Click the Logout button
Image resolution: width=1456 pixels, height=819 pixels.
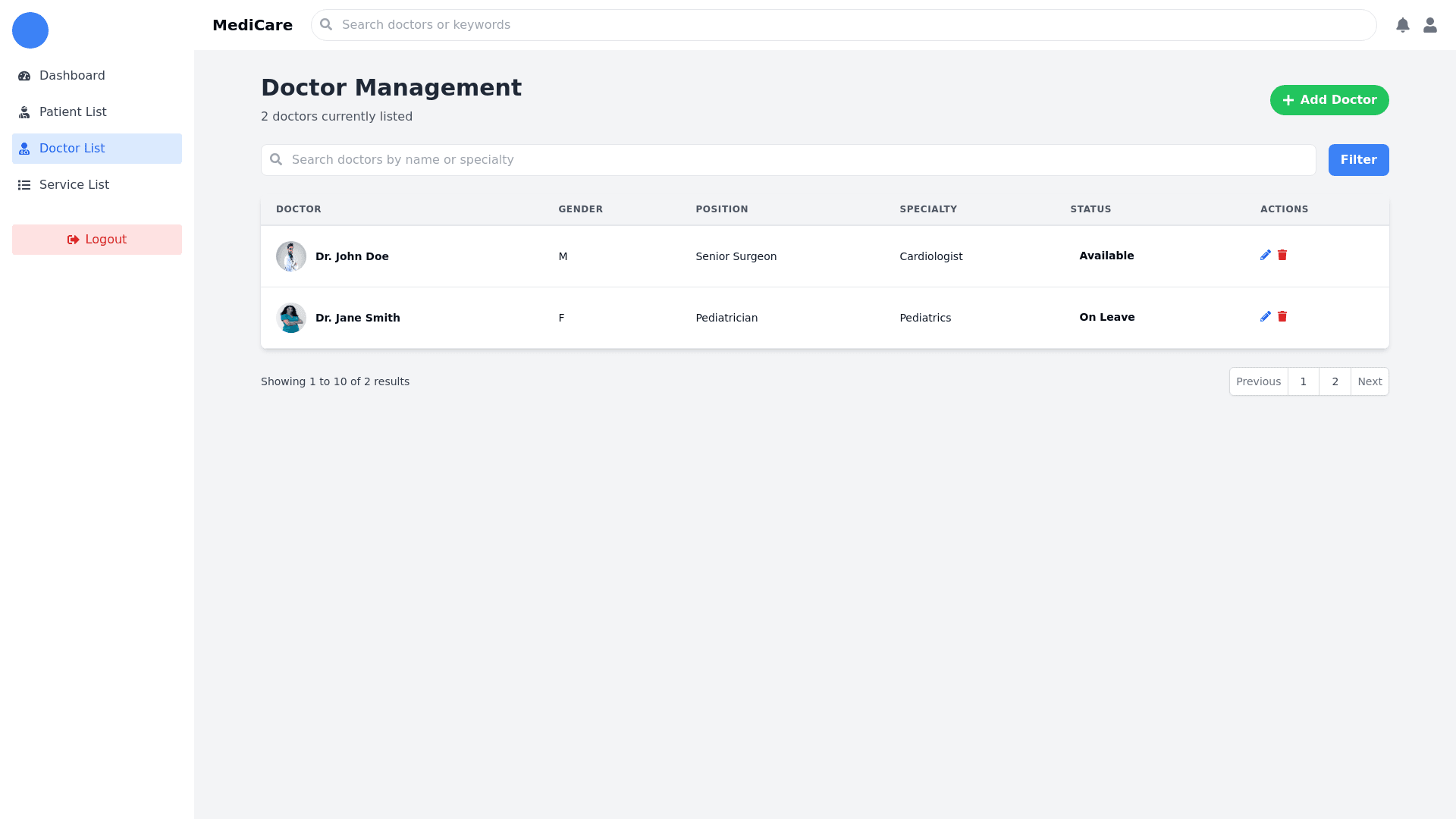point(96,239)
